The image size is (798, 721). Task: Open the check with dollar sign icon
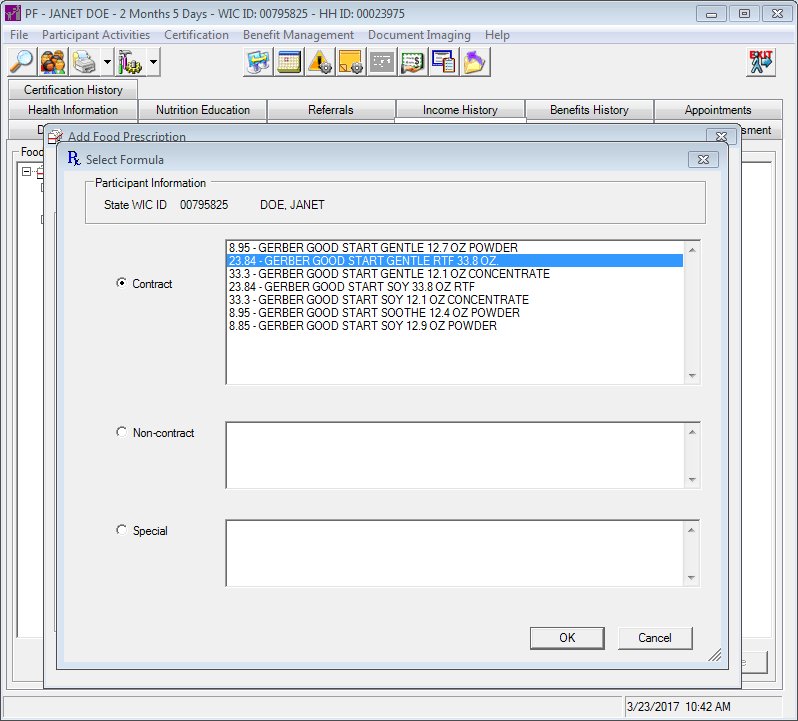coord(413,62)
